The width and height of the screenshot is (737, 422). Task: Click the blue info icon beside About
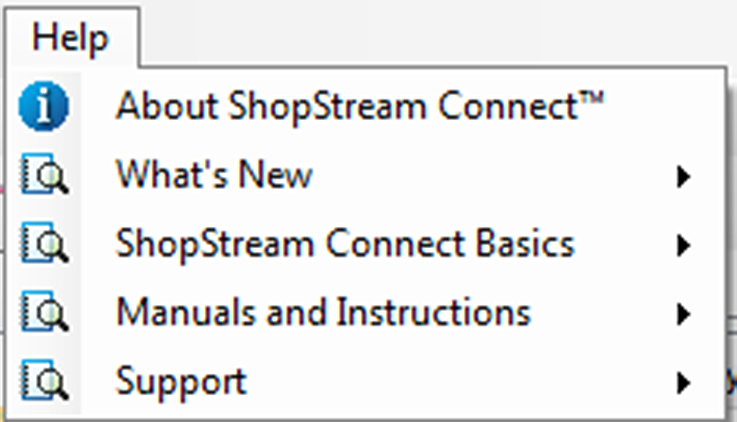(43, 107)
